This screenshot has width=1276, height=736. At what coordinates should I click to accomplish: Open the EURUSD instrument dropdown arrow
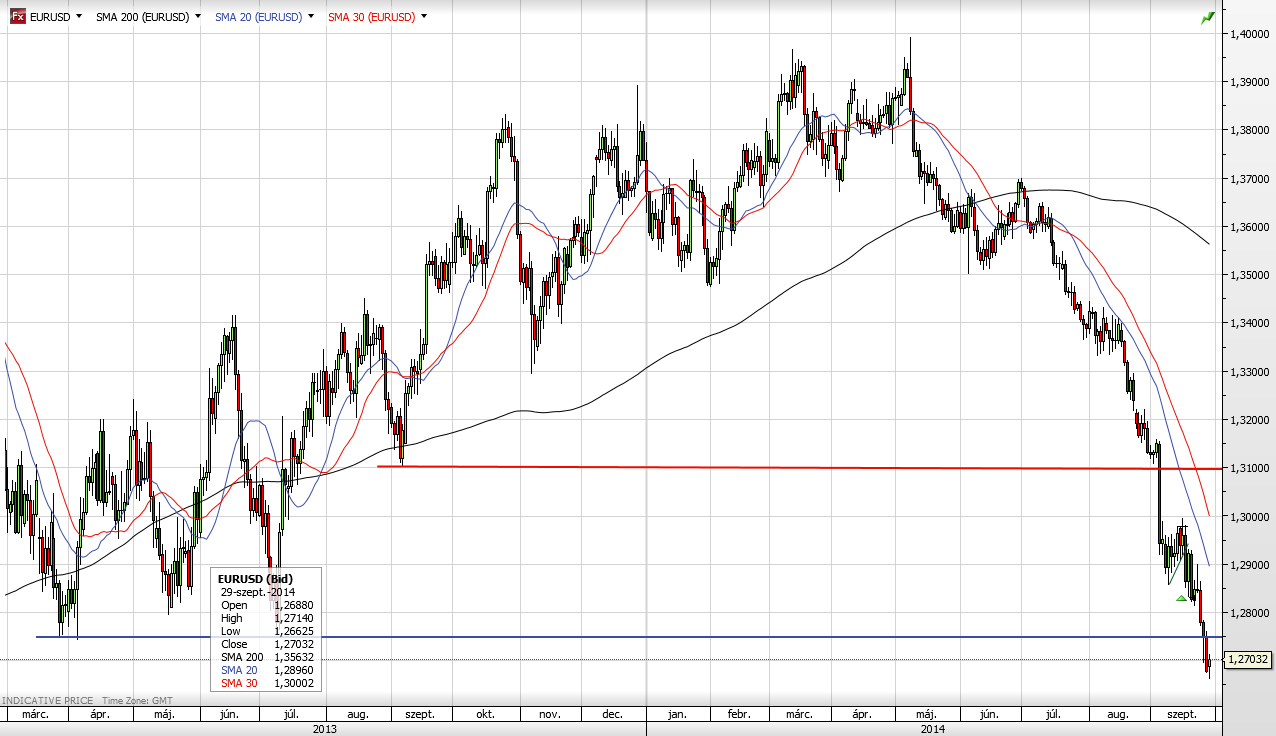(x=78, y=17)
